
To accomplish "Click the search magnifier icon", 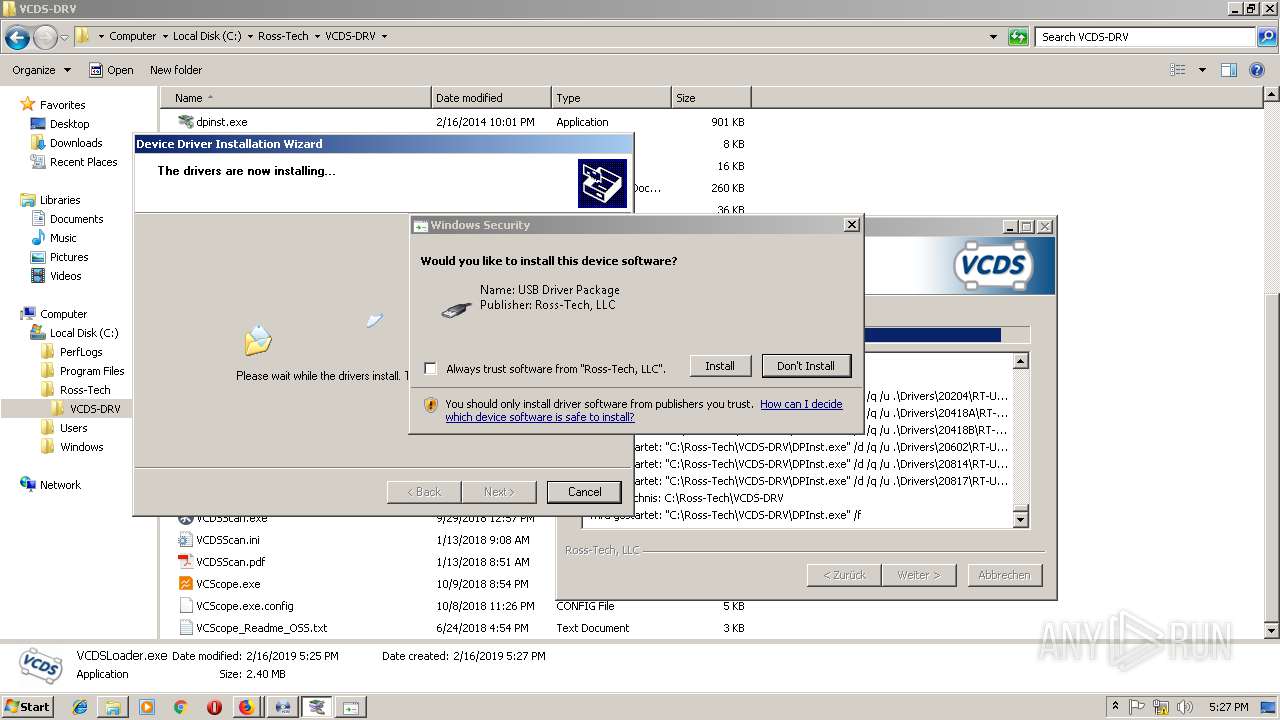I will point(1266,37).
